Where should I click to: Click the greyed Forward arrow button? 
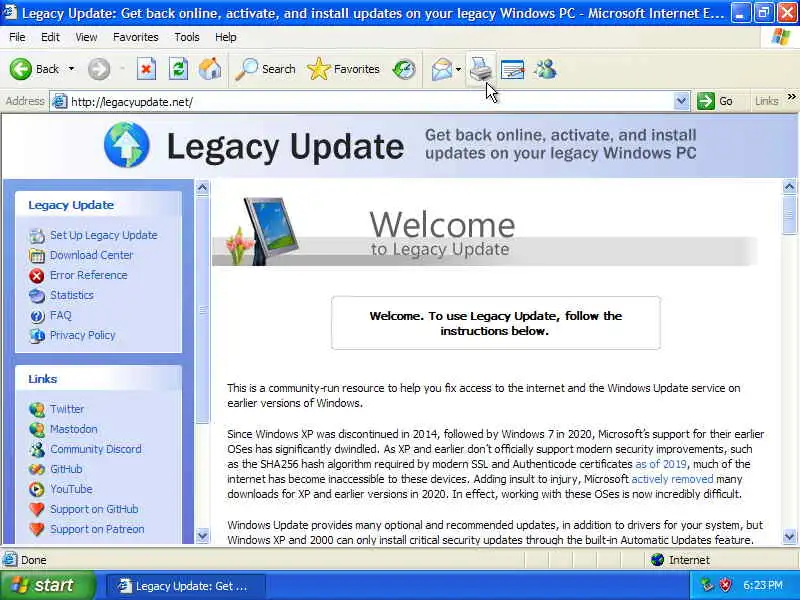coord(98,69)
